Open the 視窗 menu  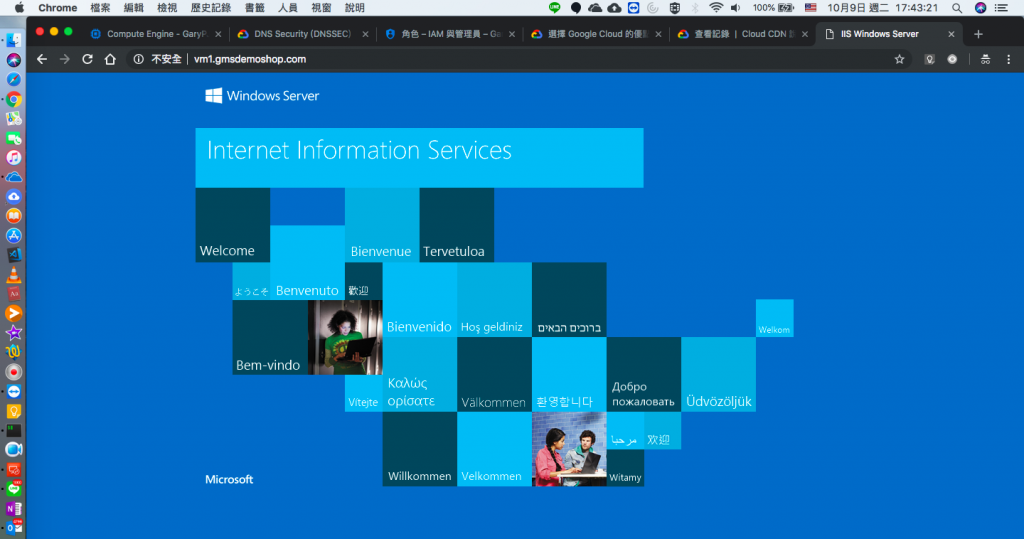point(321,8)
